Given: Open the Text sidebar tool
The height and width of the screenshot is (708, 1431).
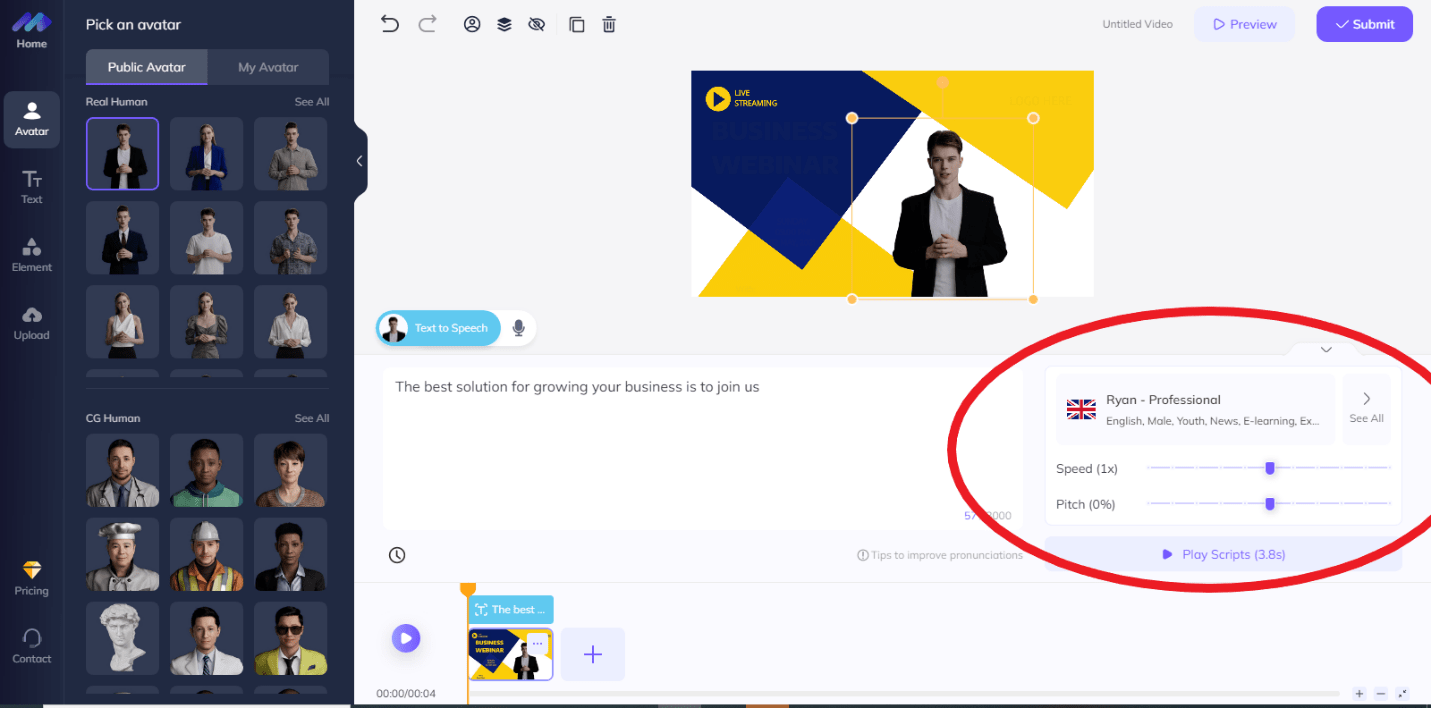Looking at the screenshot, I should point(32,187).
